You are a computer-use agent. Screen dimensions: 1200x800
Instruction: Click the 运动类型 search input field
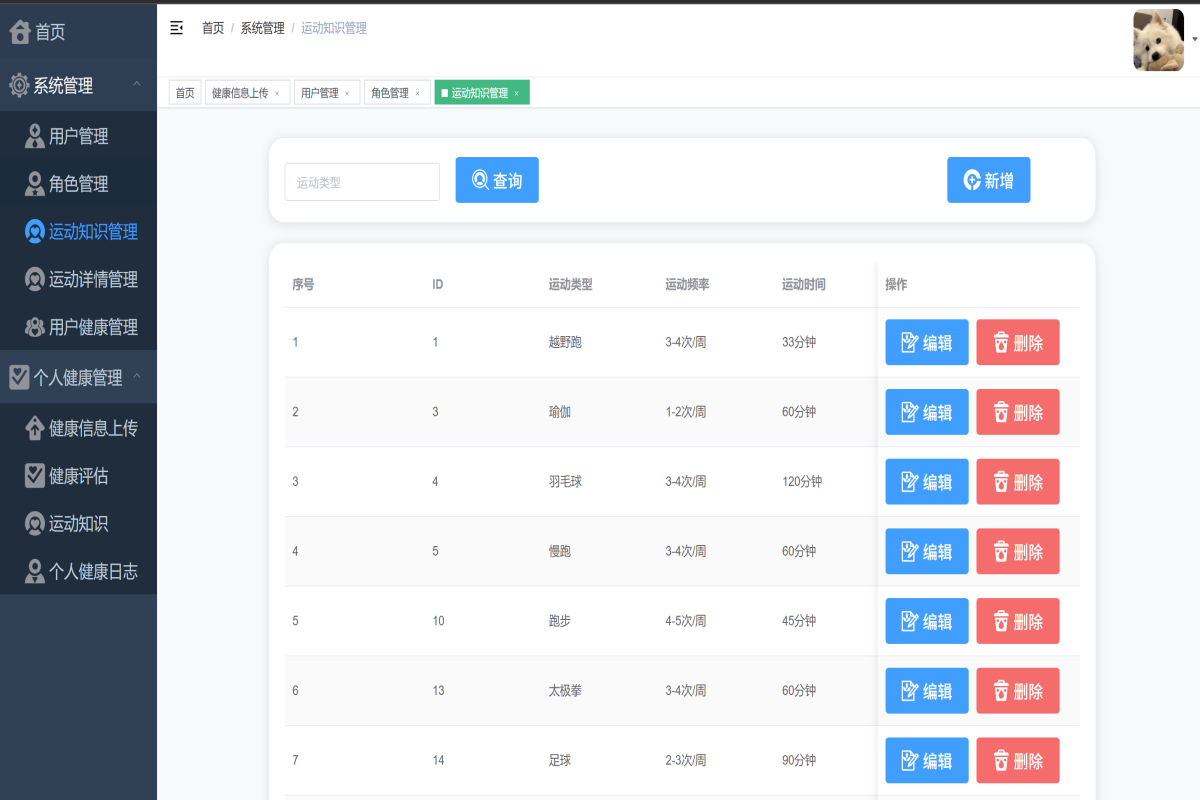click(362, 182)
